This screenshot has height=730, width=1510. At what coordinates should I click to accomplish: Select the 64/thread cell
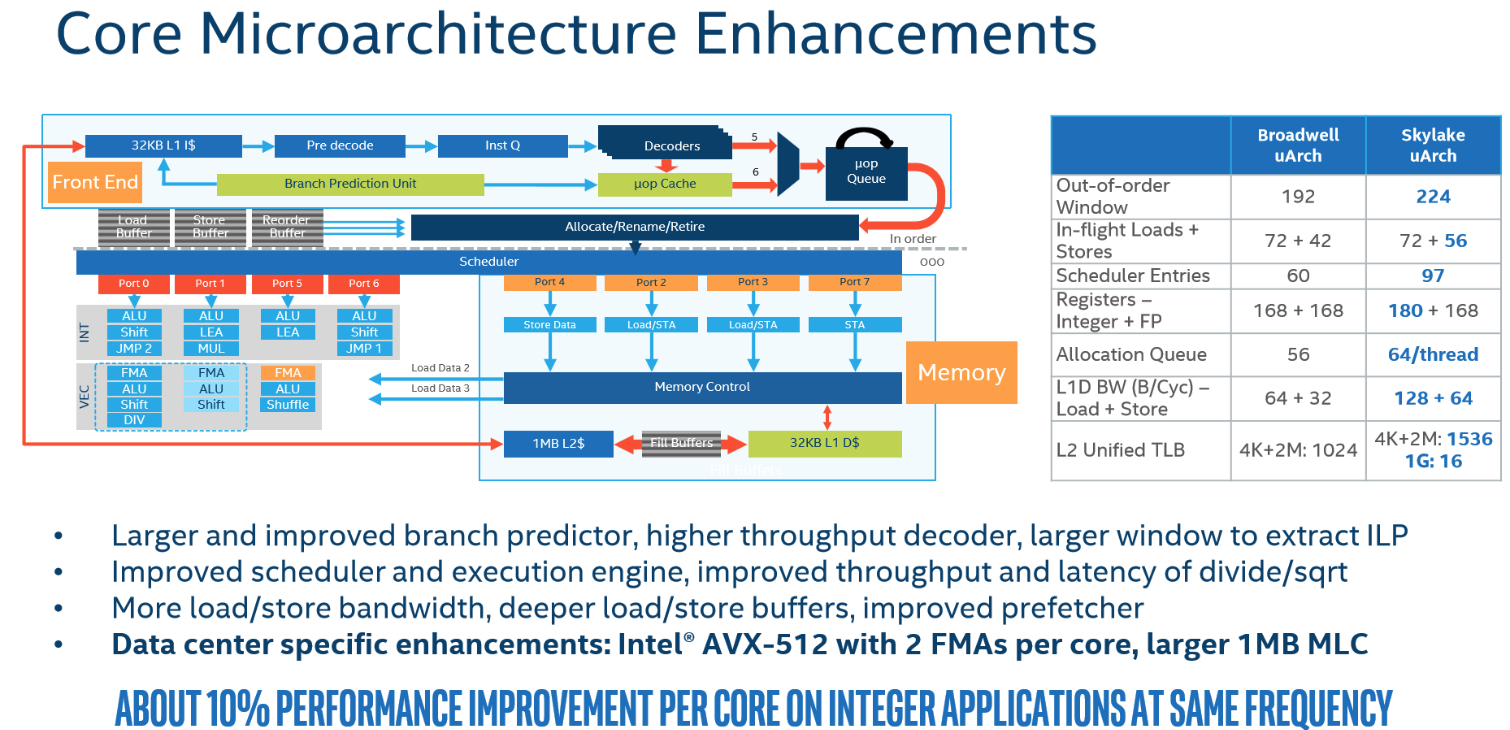coord(1433,354)
